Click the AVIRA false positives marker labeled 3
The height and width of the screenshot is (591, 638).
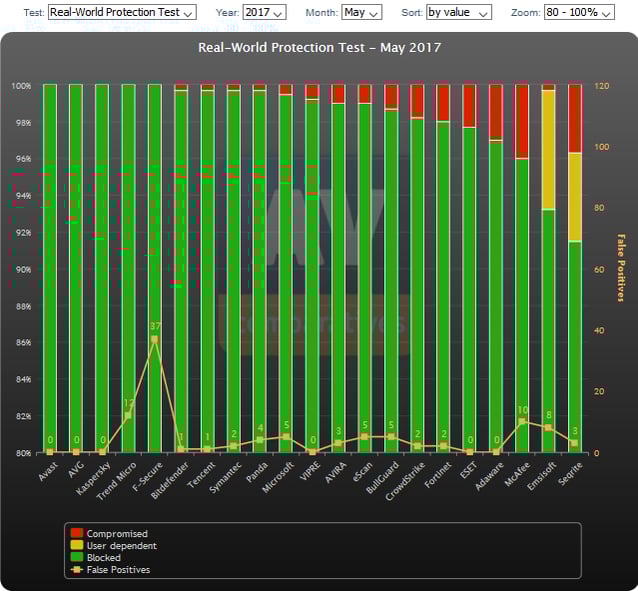(338, 443)
